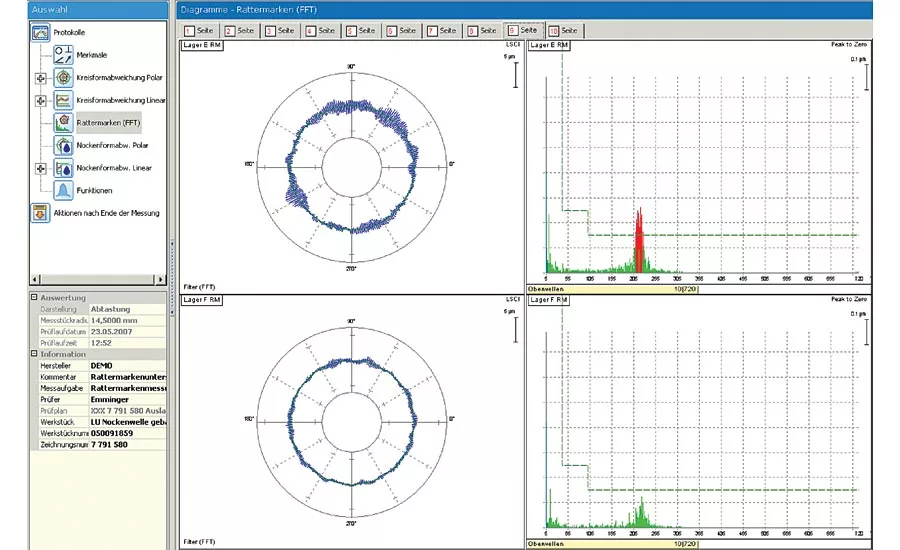Click the Prüfplan value XXX 7 791 580
Screen dimensions: 900x550
pyautogui.click(x=127, y=410)
